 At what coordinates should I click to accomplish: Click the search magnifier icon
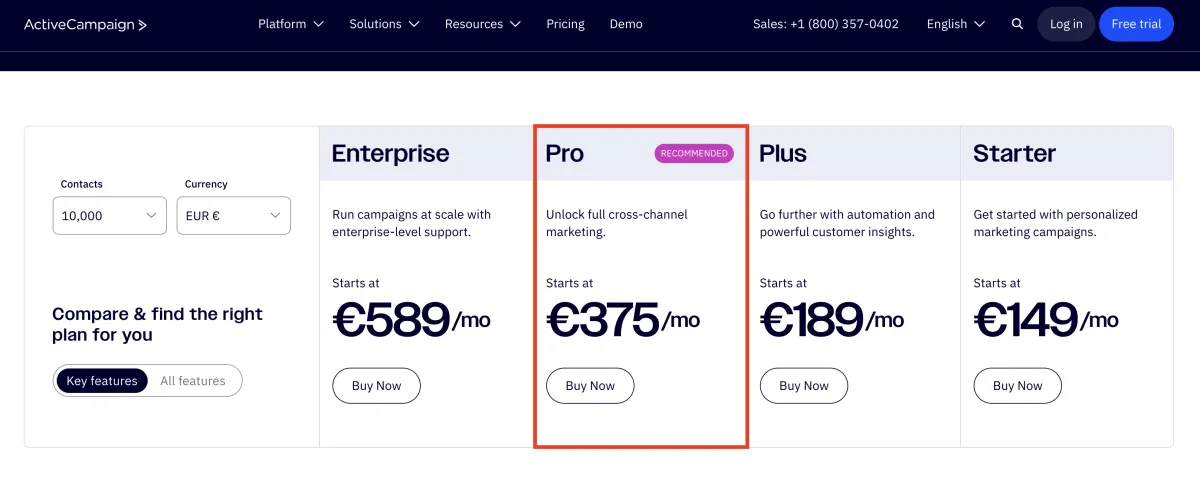tap(1017, 24)
